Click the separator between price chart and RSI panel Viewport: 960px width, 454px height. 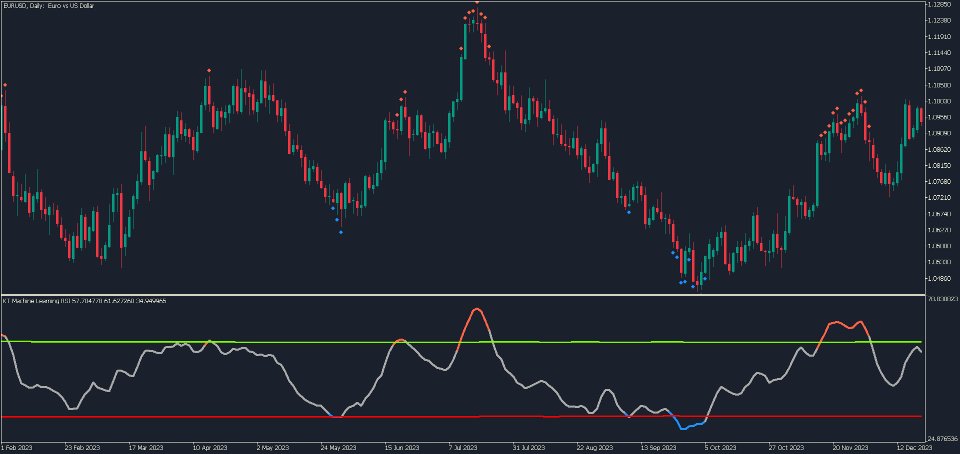(462, 295)
